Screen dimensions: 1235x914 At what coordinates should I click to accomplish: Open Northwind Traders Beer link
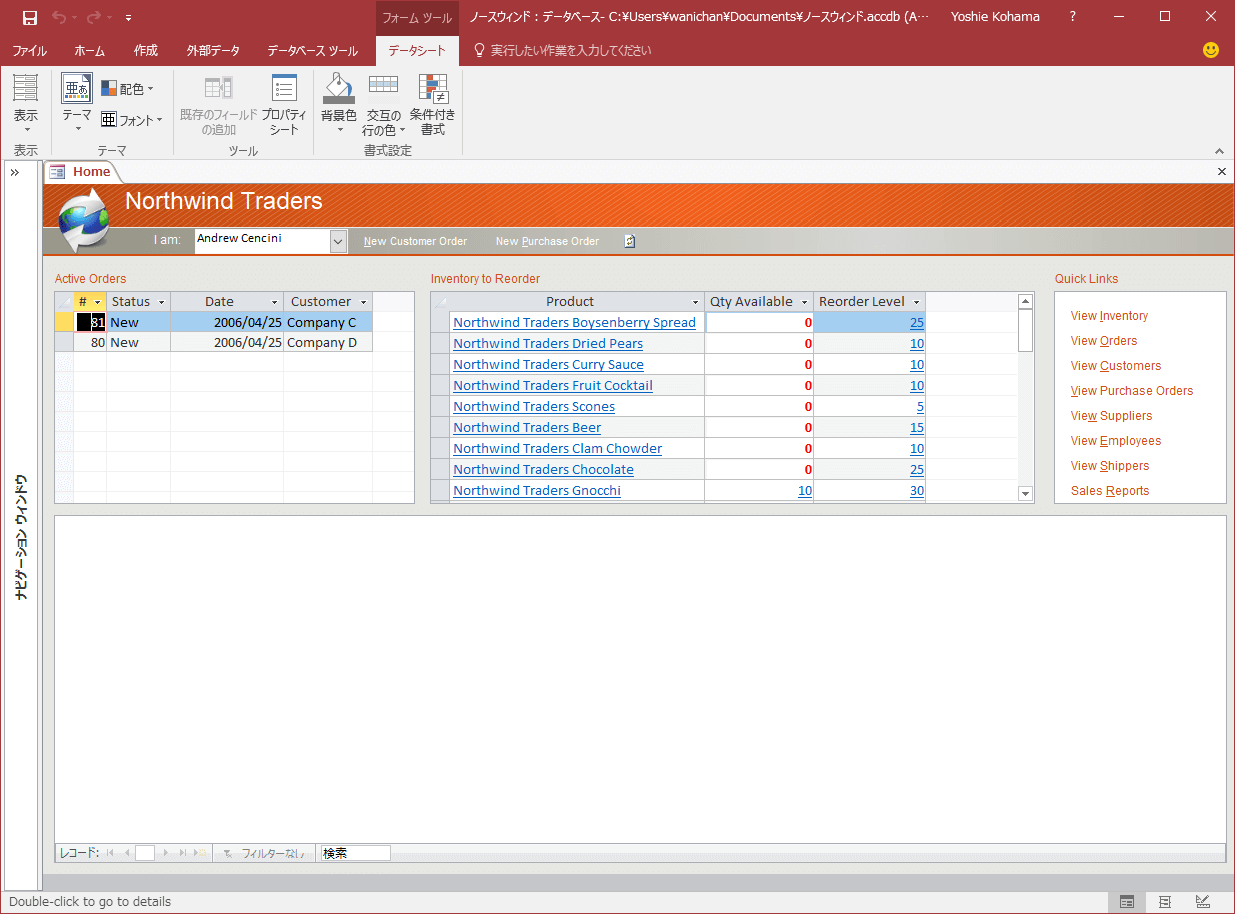pyautogui.click(x=527, y=427)
